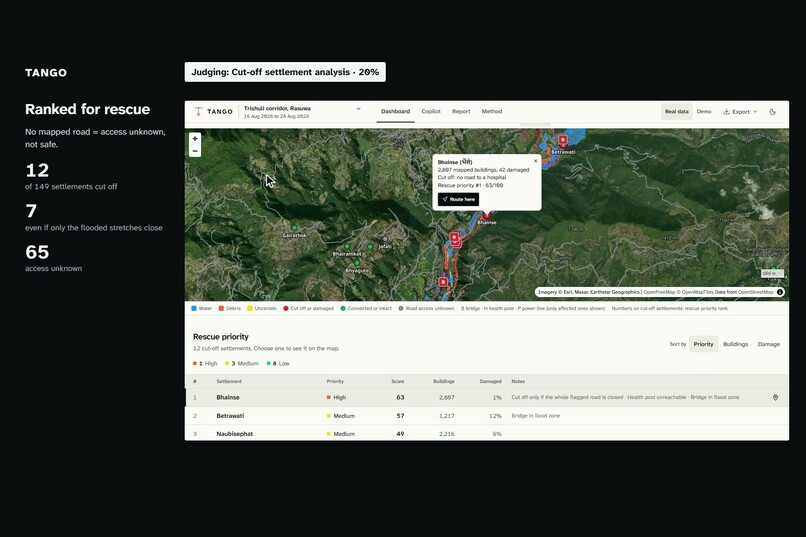Open the map attribution info icon

click(780, 292)
